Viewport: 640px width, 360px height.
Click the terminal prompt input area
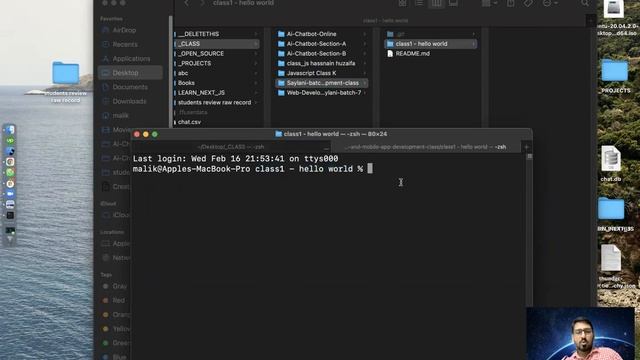click(370, 169)
